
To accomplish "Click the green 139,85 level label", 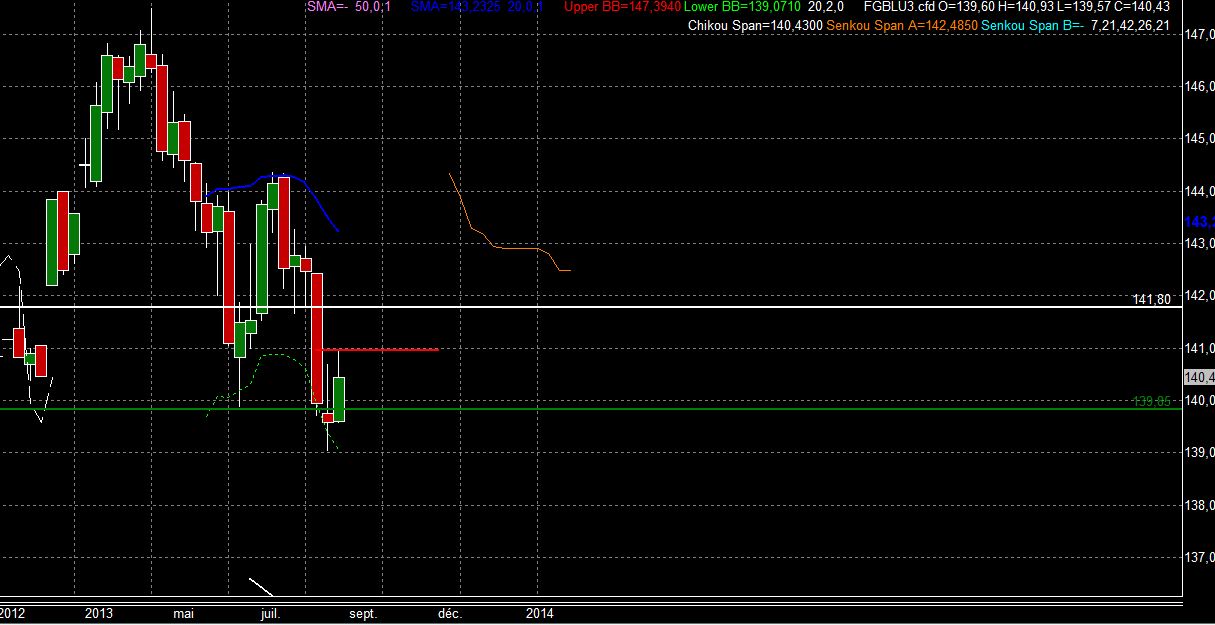I will (1152, 401).
